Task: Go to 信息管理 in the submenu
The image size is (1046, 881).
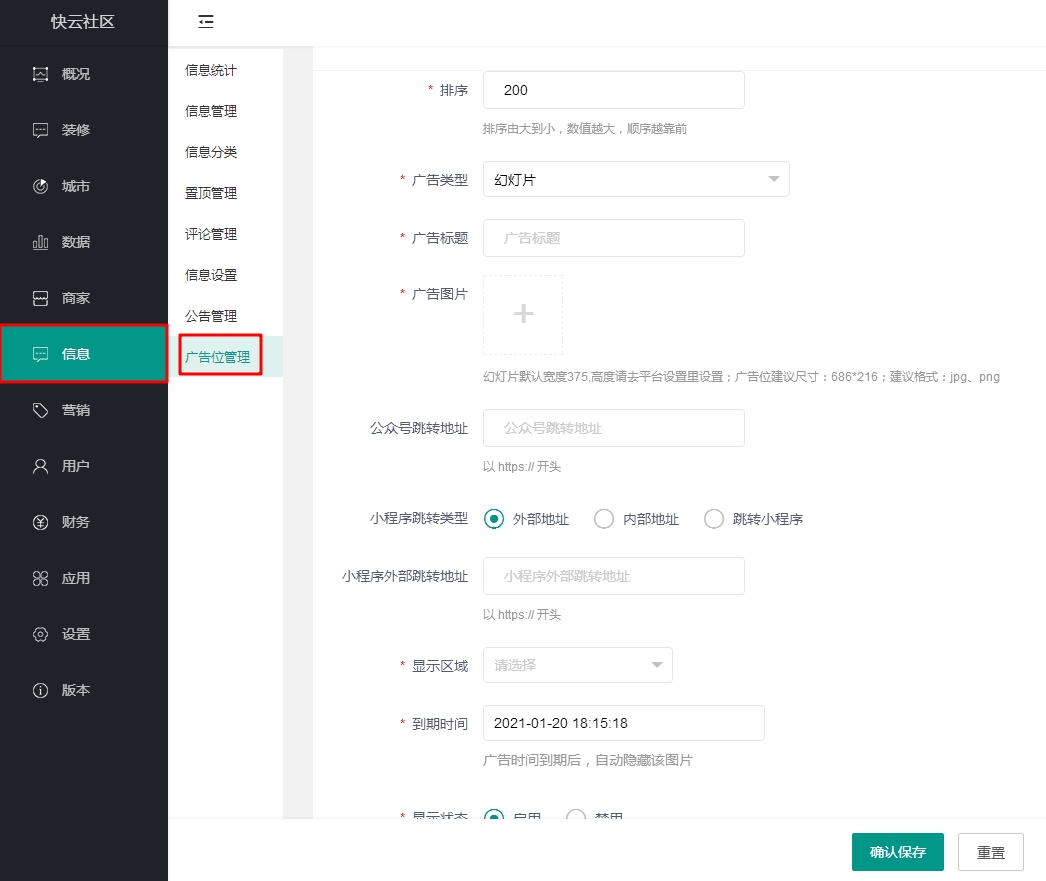Action: point(211,111)
